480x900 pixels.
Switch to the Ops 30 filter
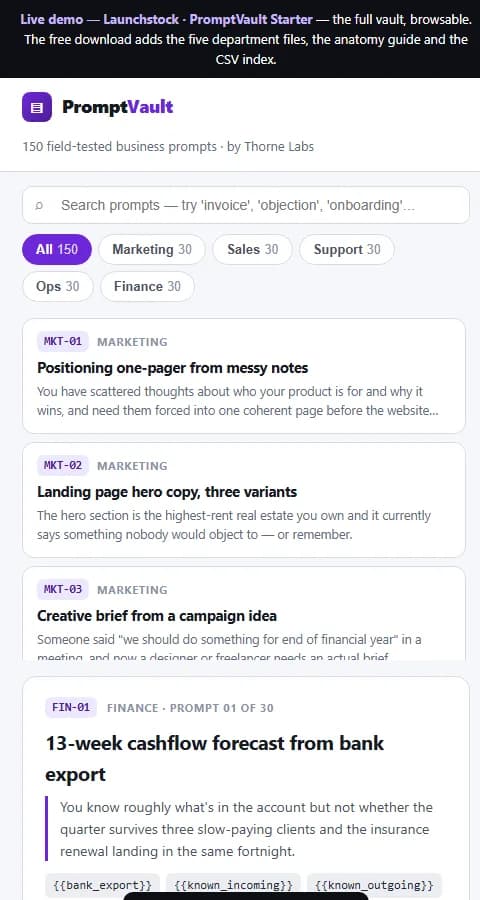click(x=57, y=286)
